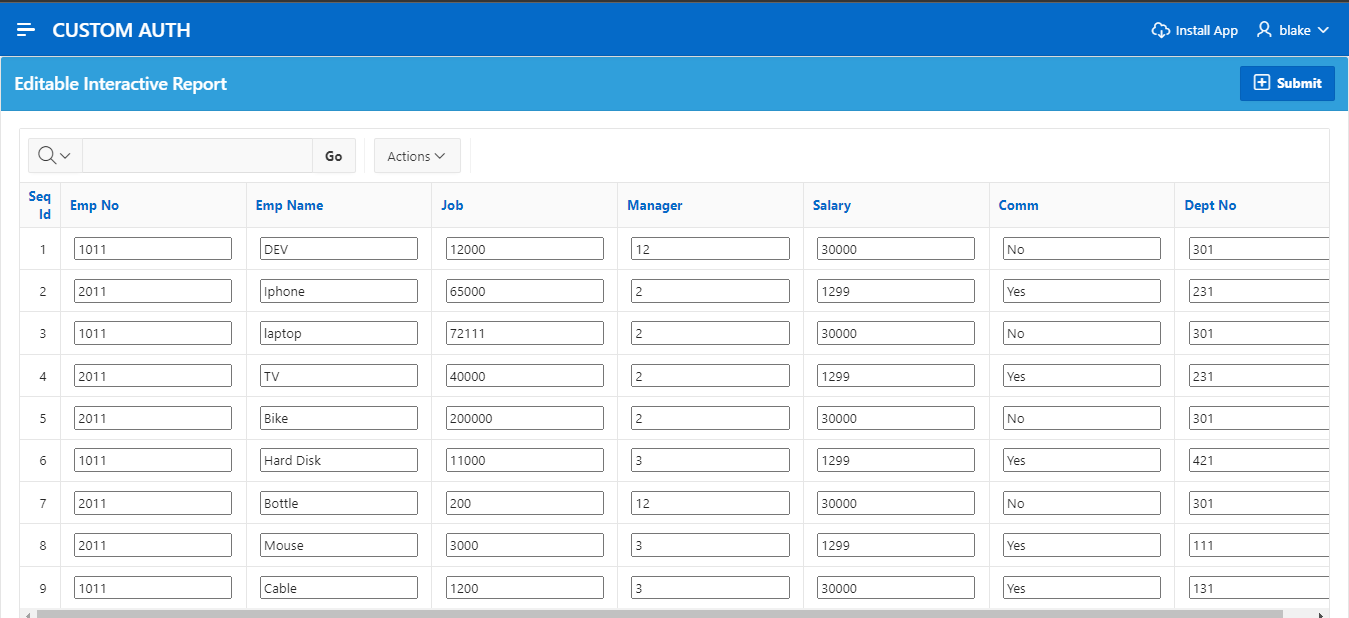This screenshot has height=618, width=1349.
Task: Click the CUSTOM AUTH app title
Action: (x=121, y=30)
